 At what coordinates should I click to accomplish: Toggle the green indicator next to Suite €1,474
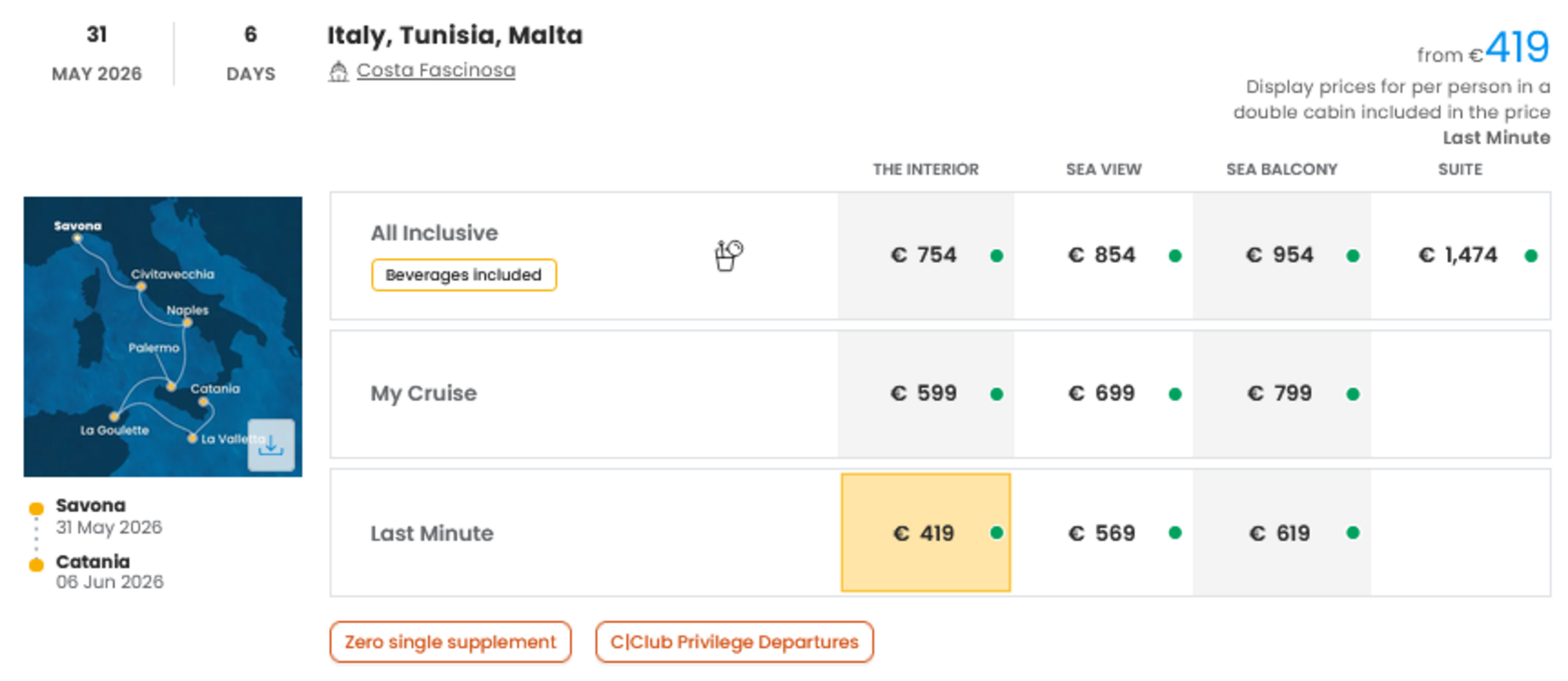(1530, 253)
